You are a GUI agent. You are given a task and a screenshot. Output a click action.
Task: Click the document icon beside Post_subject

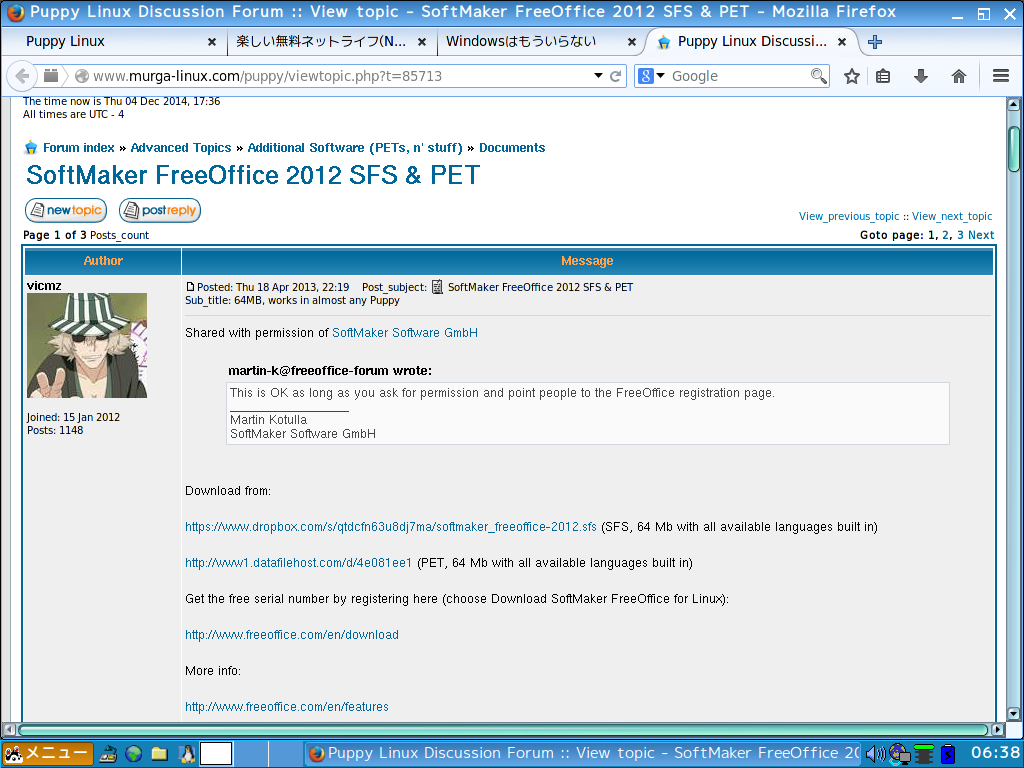pos(437,287)
